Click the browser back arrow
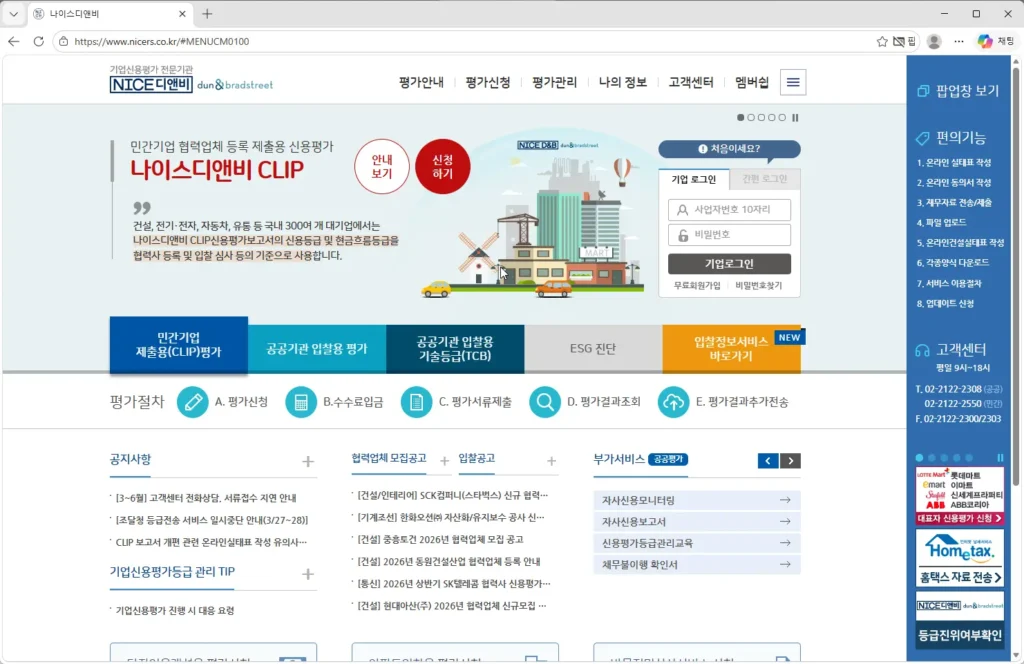The width and height of the screenshot is (1024, 664). [14, 41]
